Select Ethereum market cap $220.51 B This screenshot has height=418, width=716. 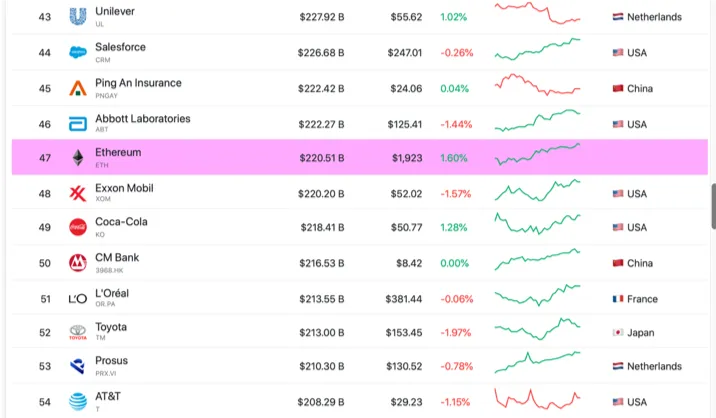tap(321, 158)
